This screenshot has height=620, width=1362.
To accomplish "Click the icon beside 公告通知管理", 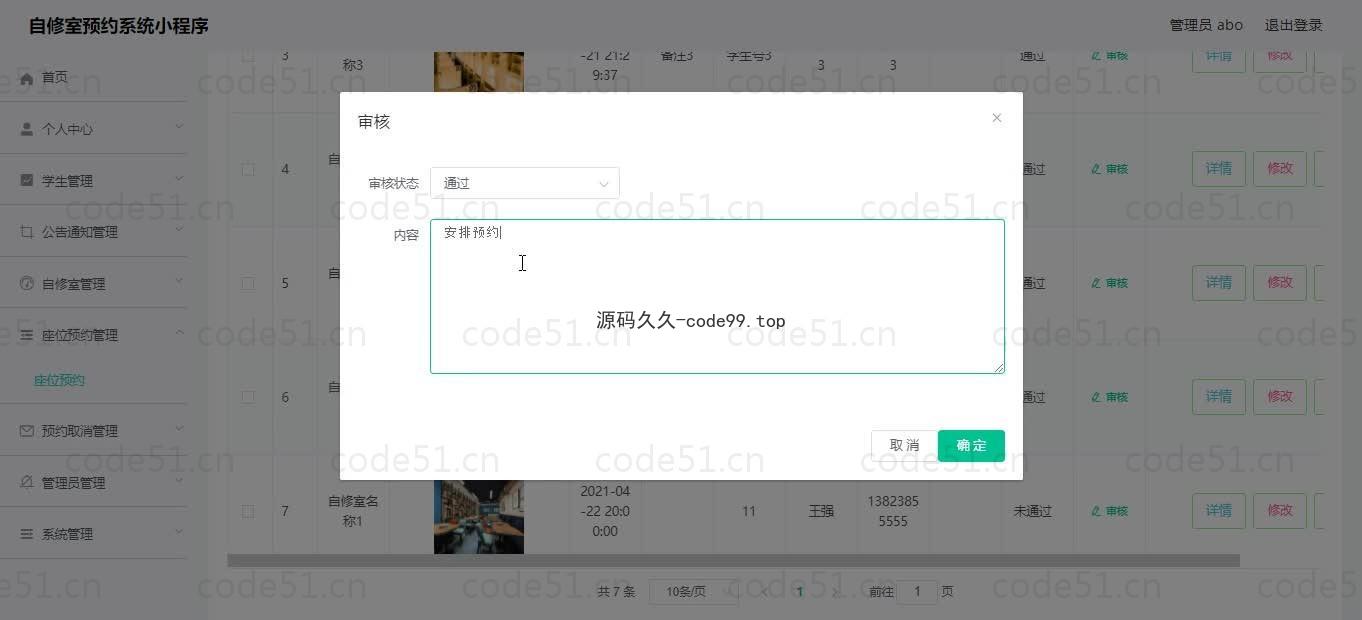I will pyautogui.click(x=27, y=231).
